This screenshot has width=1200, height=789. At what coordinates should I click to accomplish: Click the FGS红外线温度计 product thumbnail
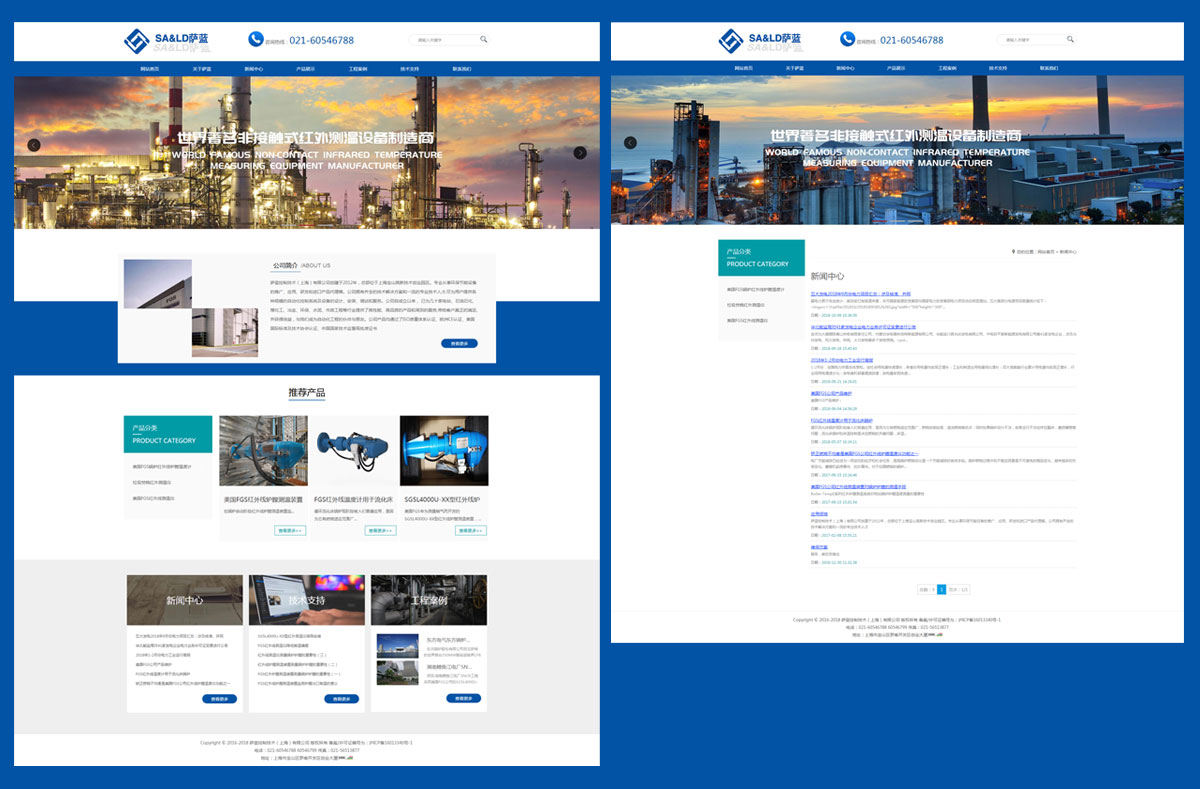tap(353, 451)
